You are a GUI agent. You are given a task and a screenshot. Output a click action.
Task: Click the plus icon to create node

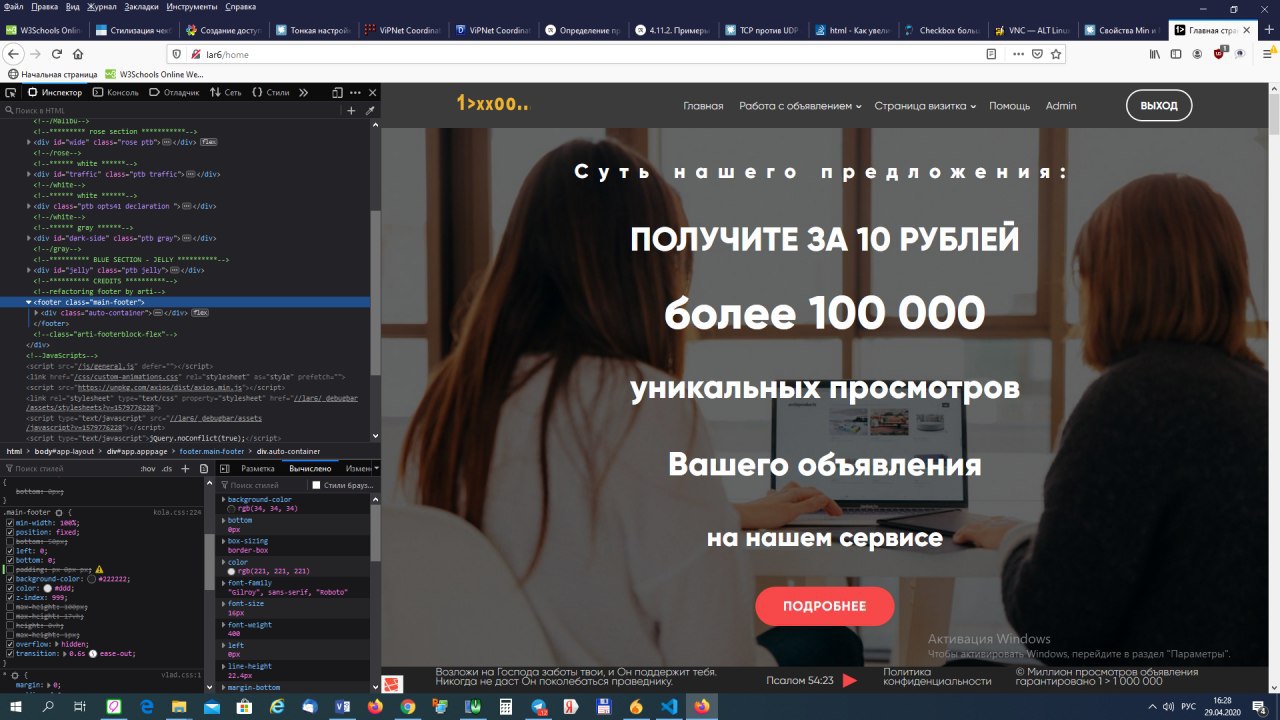click(351, 110)
